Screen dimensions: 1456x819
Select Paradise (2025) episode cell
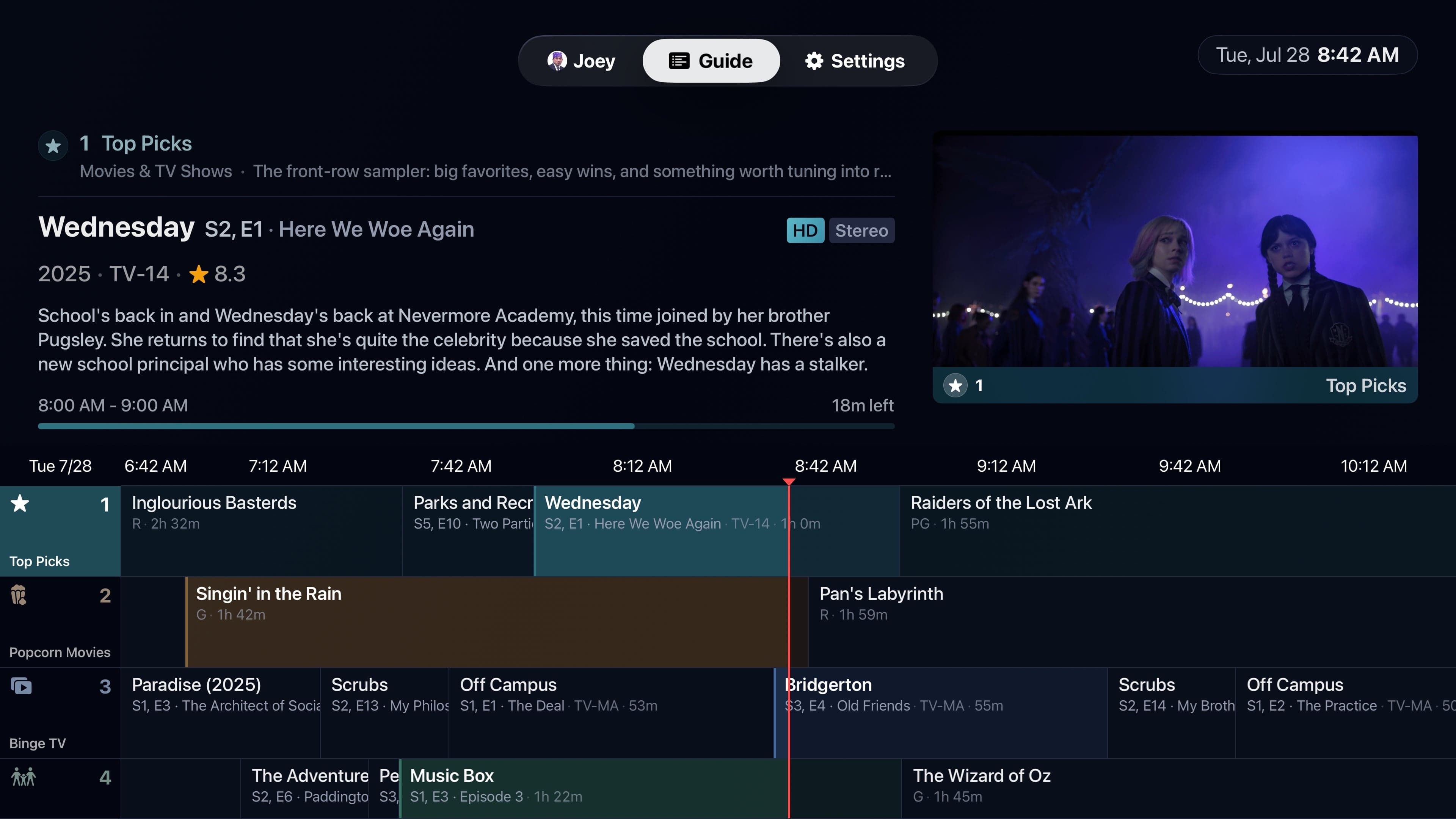coord(220,713)
